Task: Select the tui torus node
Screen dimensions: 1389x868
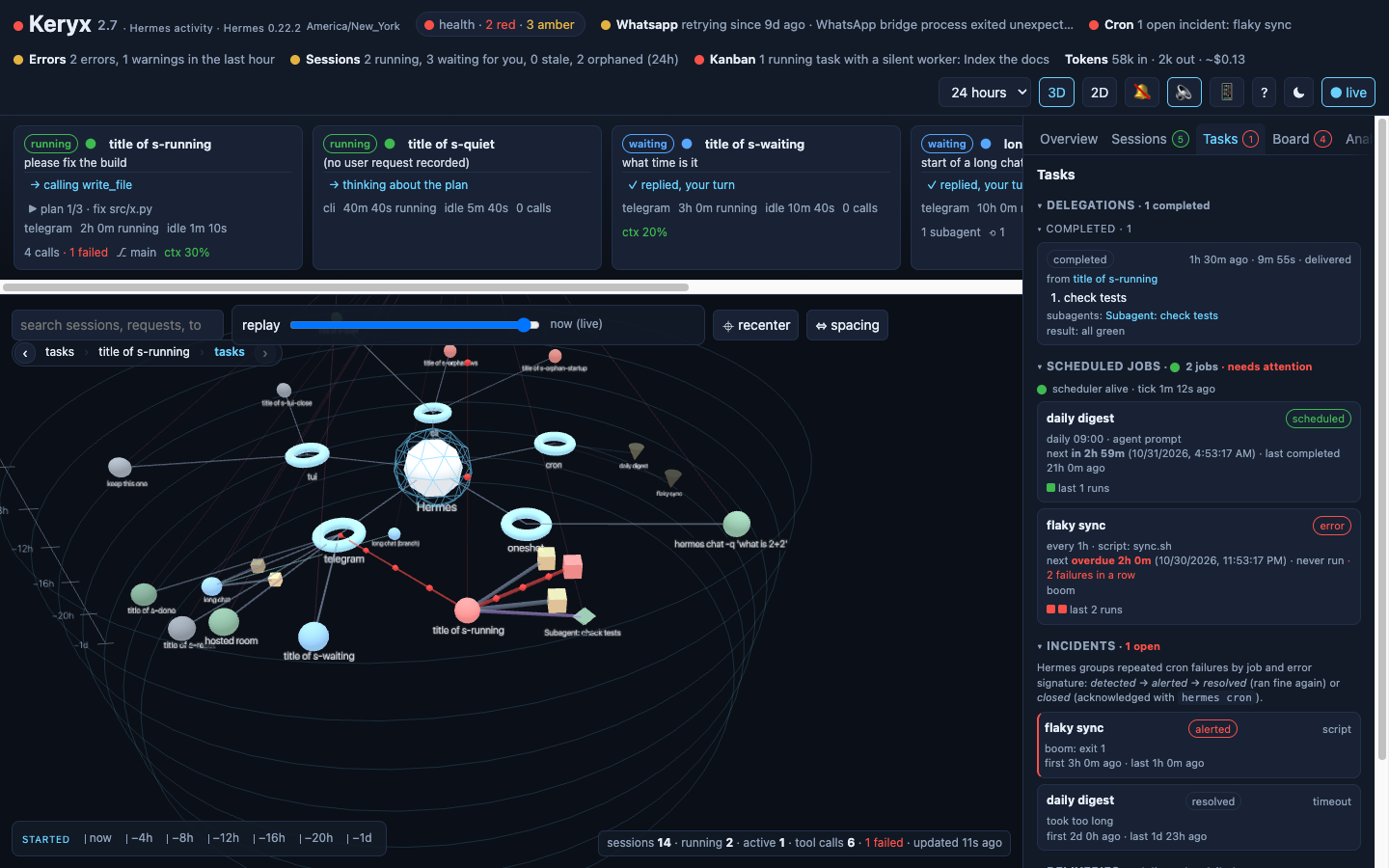Action: coord(308,454)
